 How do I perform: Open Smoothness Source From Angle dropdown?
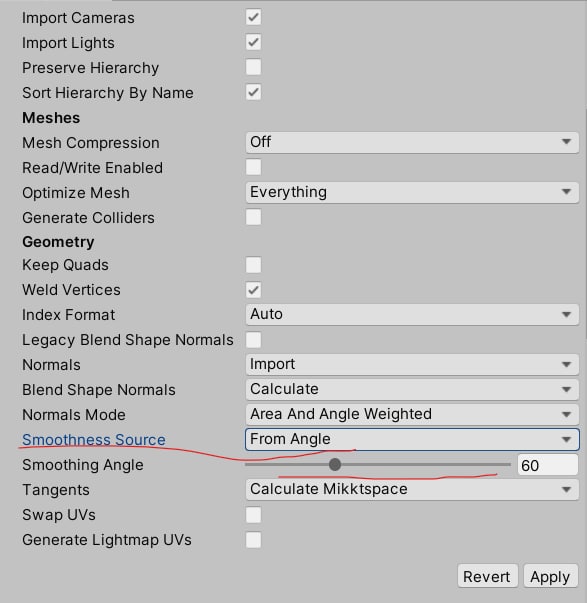(412, 440)
